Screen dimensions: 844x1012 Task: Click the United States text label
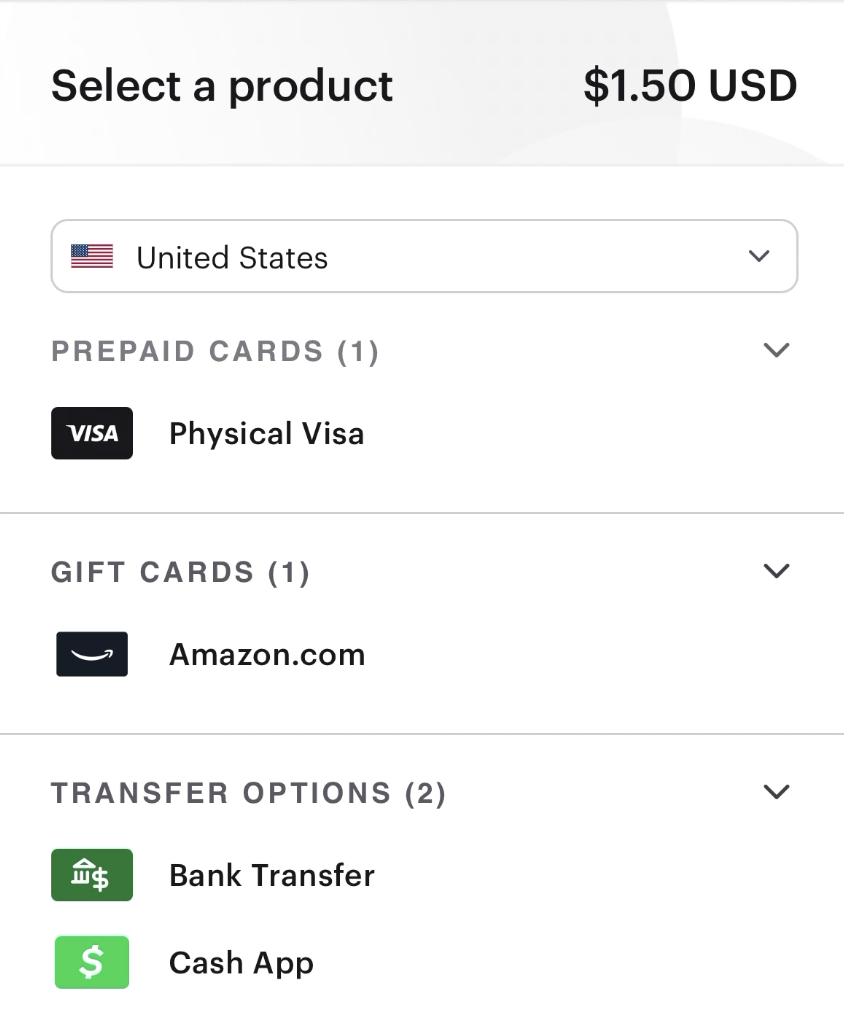pos(232,258)
